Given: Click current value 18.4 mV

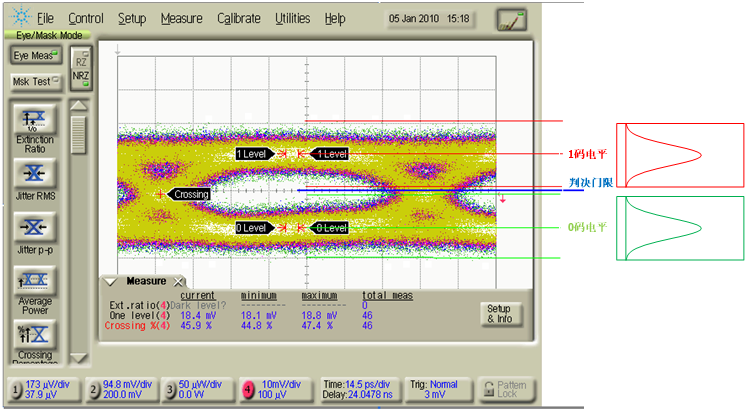Looking at the screenshot, I should pos(198,316).
